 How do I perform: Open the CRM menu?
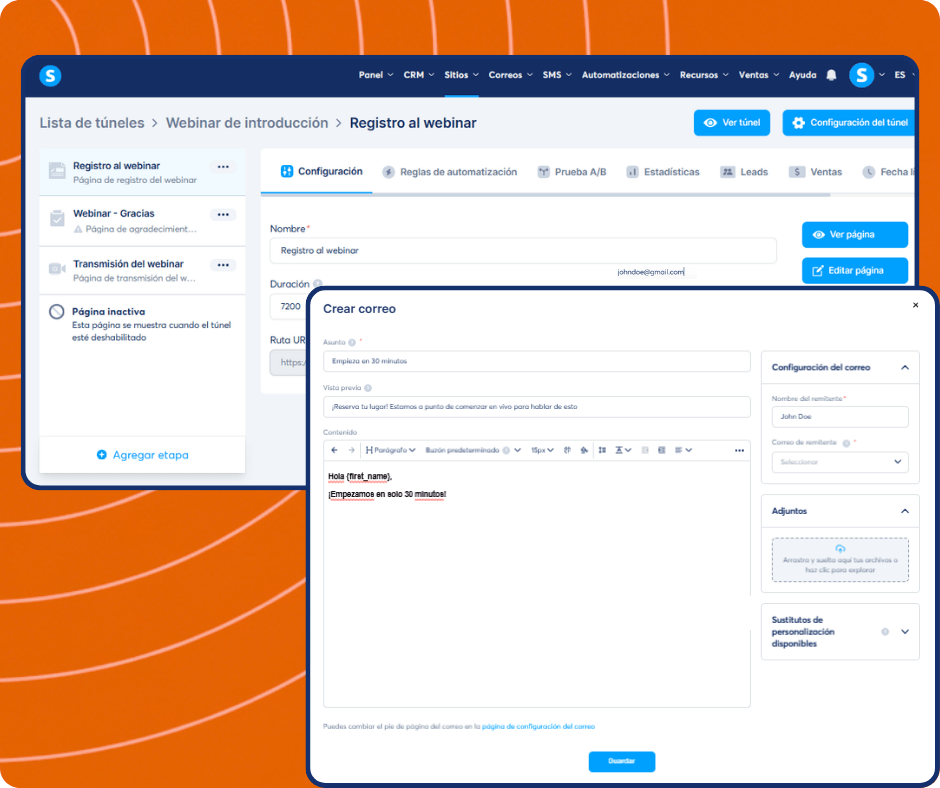[x=418, y=75]
